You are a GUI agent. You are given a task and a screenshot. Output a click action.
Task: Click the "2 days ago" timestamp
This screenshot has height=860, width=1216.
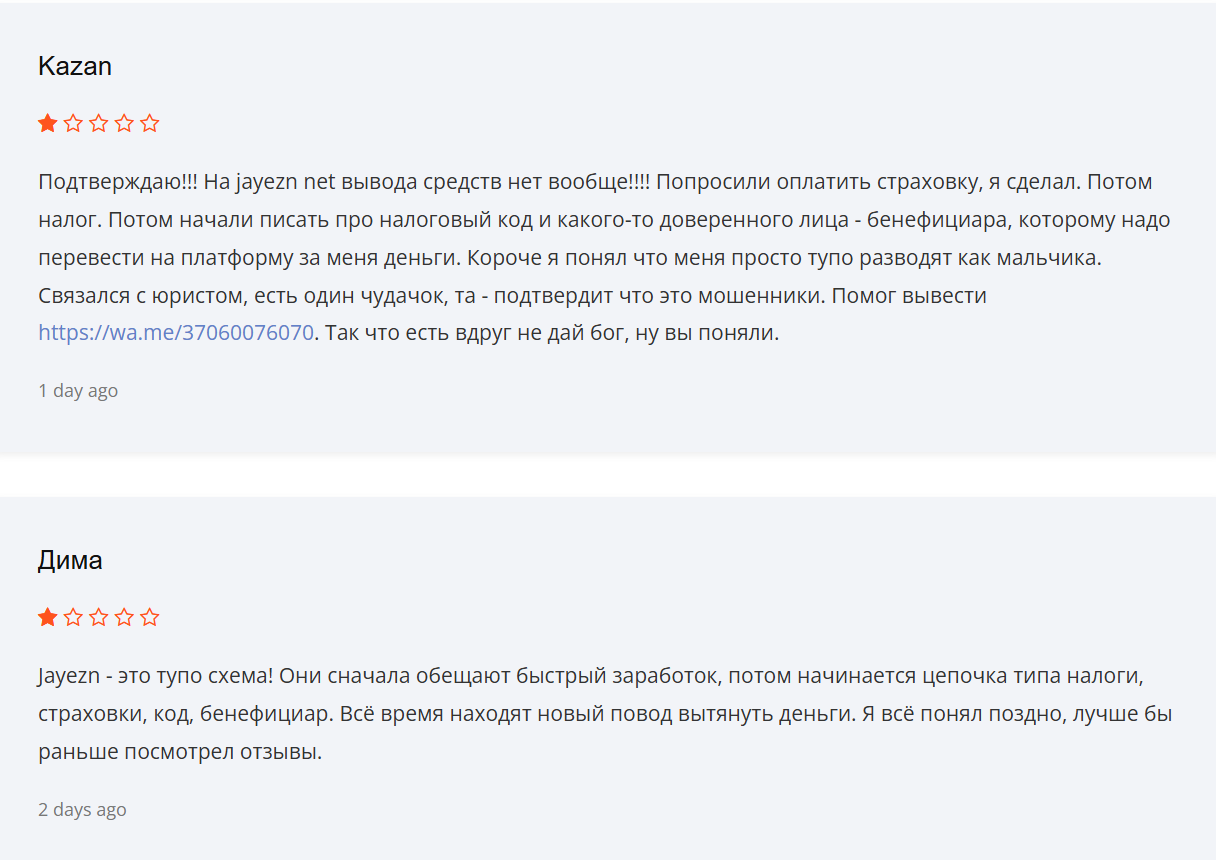pos(82,810)
